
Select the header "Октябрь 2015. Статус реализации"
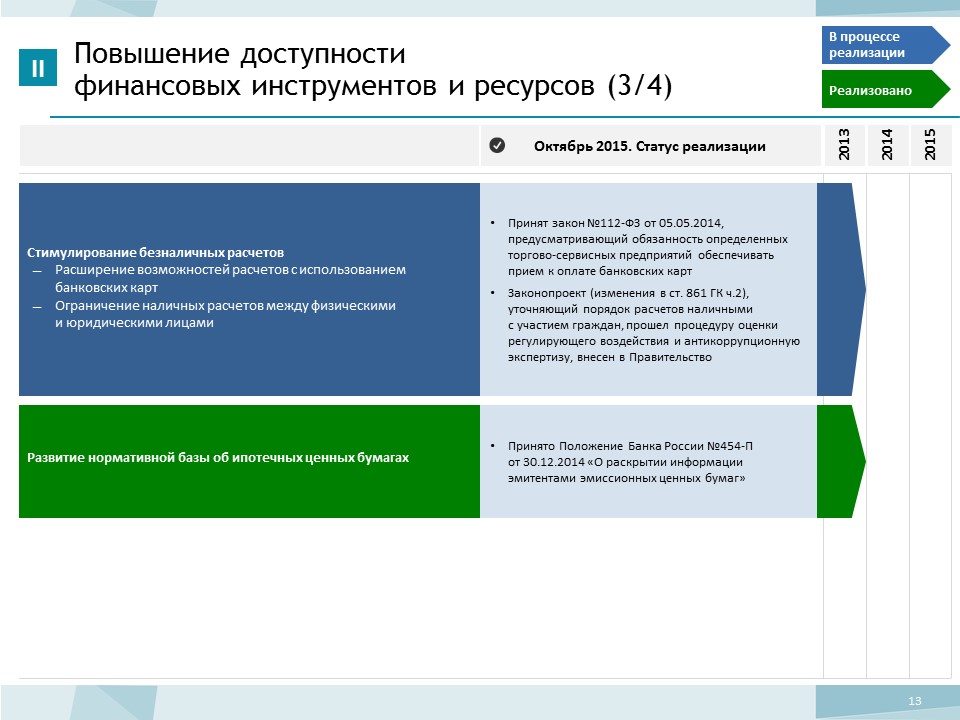tap(650, 146)
